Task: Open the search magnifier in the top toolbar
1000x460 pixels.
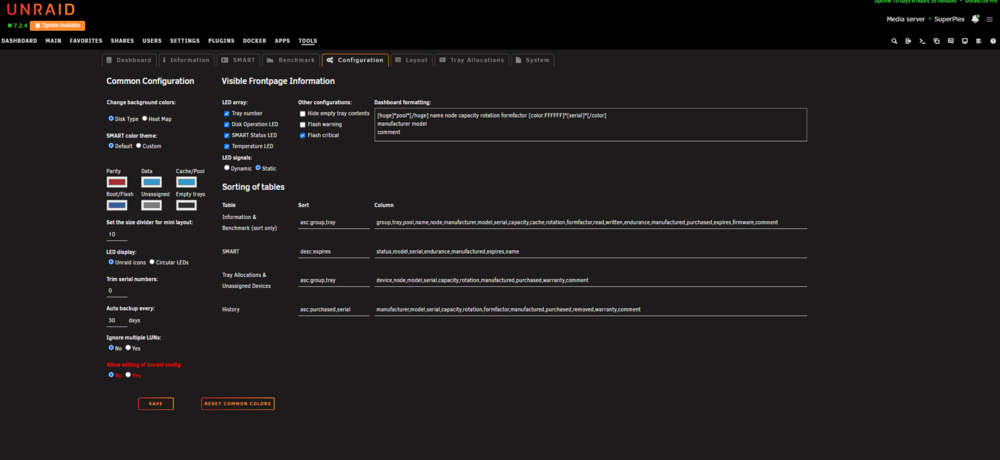Action: coord(894,41)
